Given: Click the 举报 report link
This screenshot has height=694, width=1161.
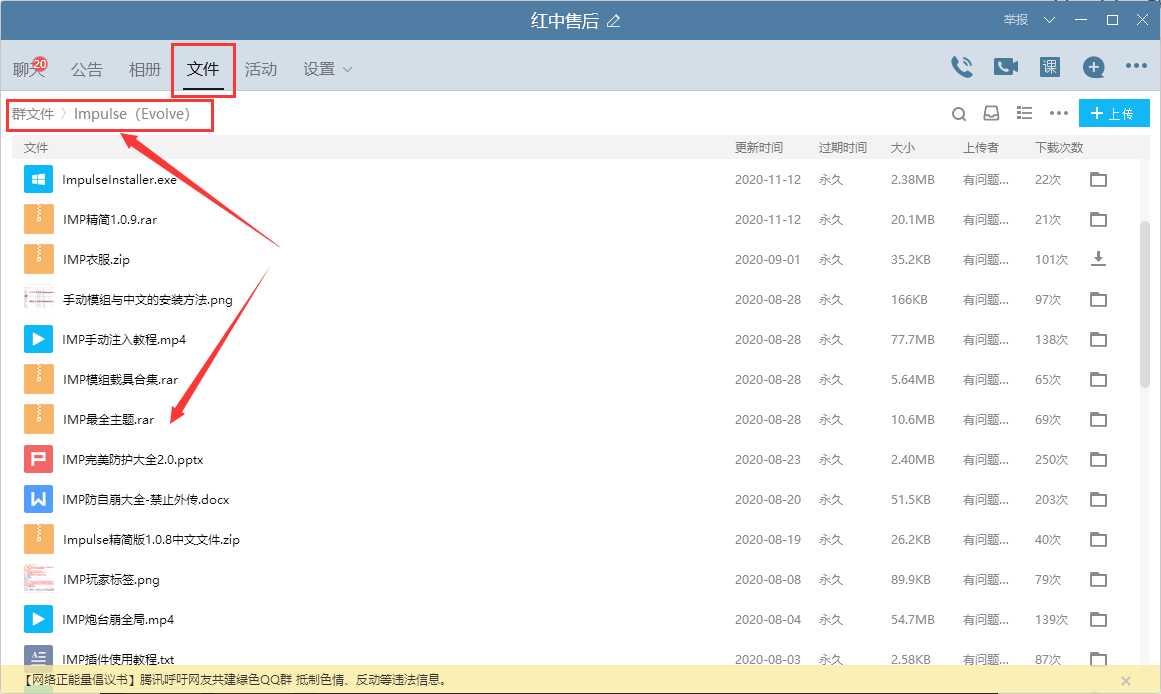Looking at the screenshot, I should [1015, 20].
